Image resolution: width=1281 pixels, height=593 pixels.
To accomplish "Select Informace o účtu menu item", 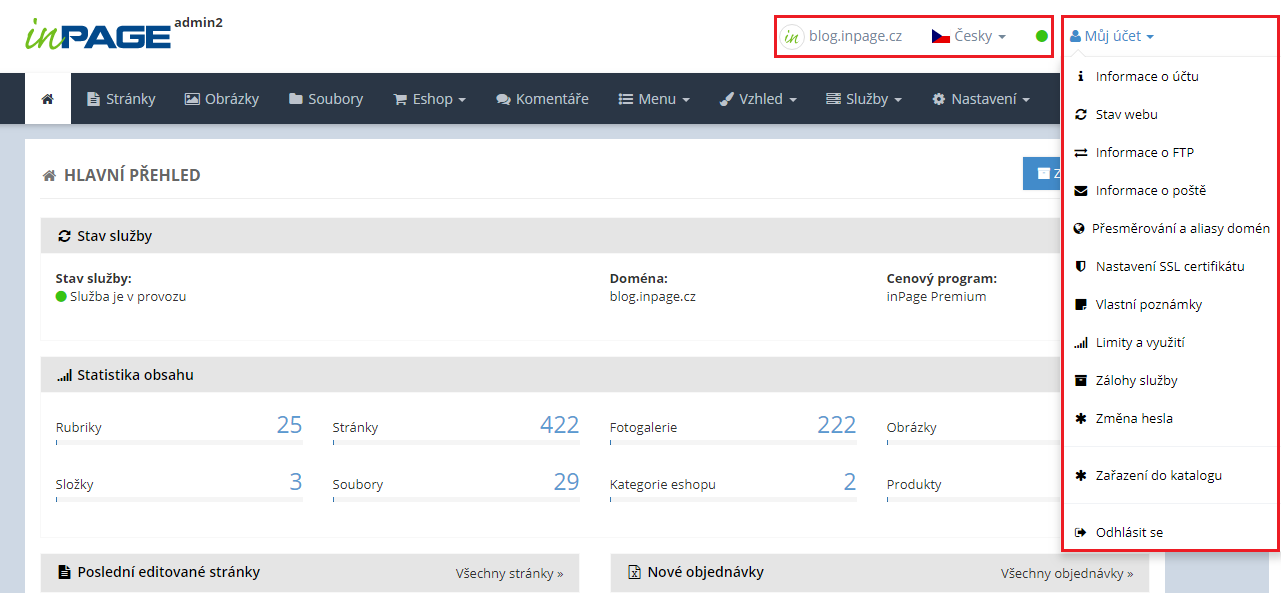I will pos(1146,76).
